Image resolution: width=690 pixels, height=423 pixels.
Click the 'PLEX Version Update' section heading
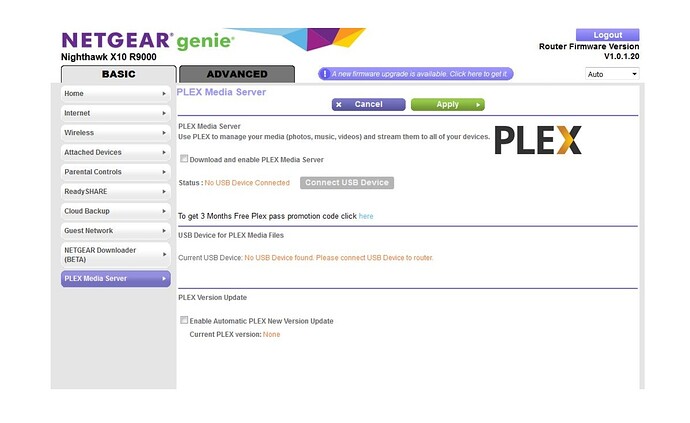pyautogui.click(x=213, y=298)
